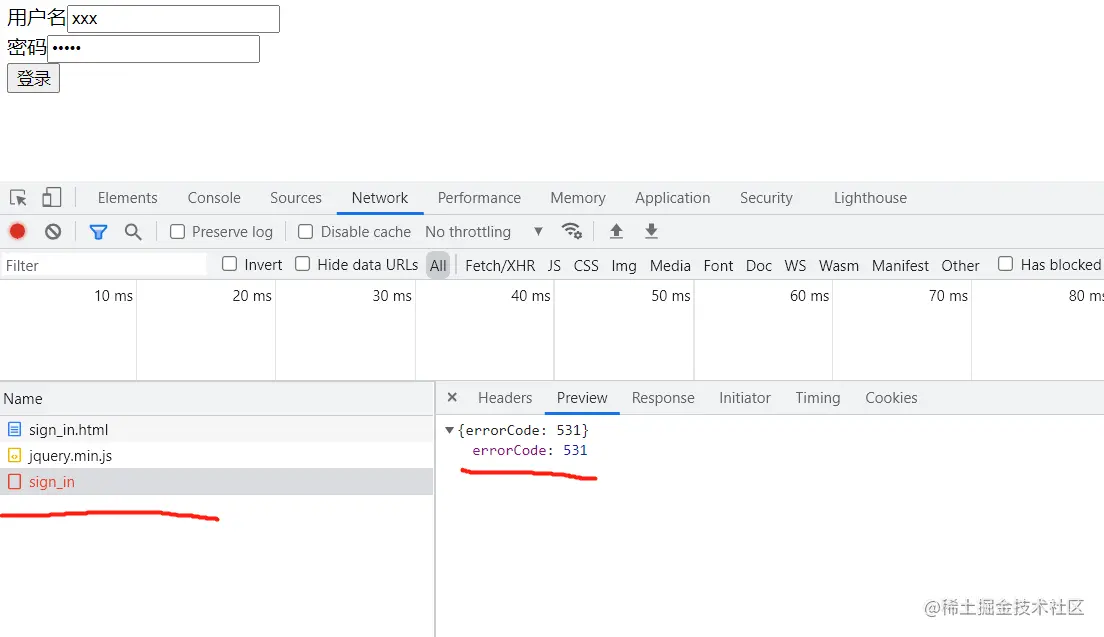This screenshot has width=1104, height=637.
Task: Toggle the device toolbar icon
Action: (x=51, y=197)
